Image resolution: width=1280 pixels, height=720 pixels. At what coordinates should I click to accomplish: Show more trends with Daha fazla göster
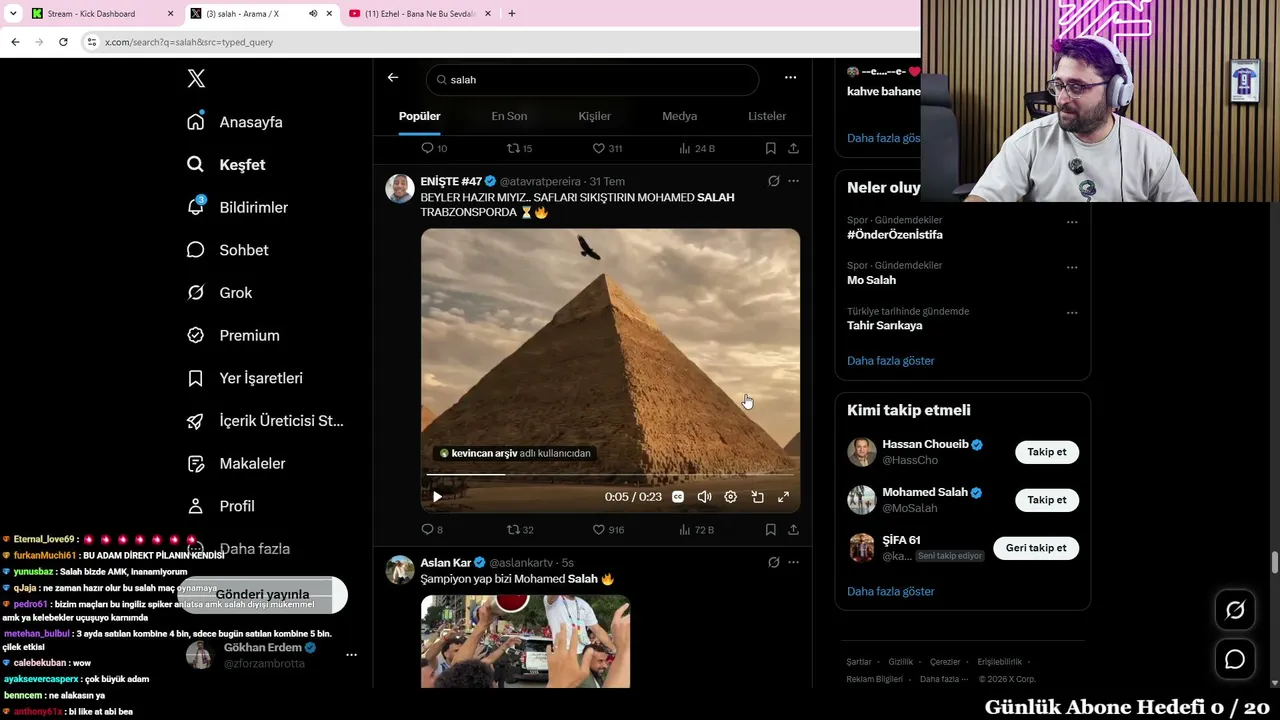(890, 361)
